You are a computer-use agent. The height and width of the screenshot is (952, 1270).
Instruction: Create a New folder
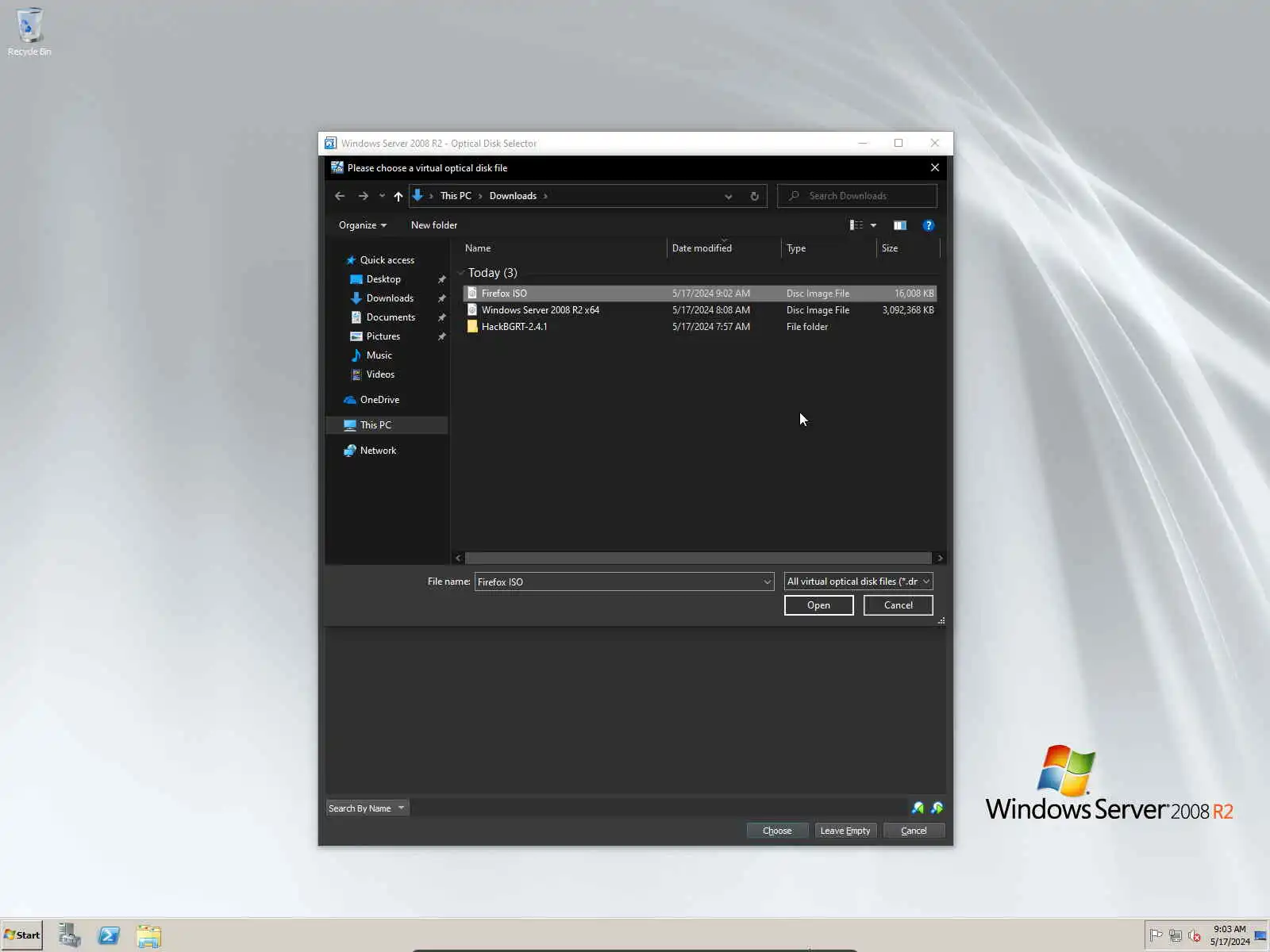click(434, 225)
